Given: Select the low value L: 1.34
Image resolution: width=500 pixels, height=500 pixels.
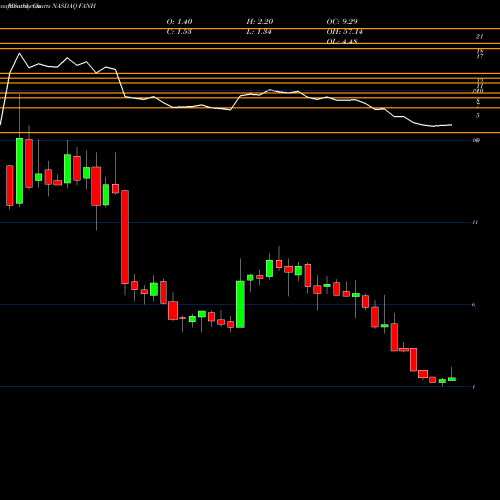Looking at the screenshot, I should 259,32.
